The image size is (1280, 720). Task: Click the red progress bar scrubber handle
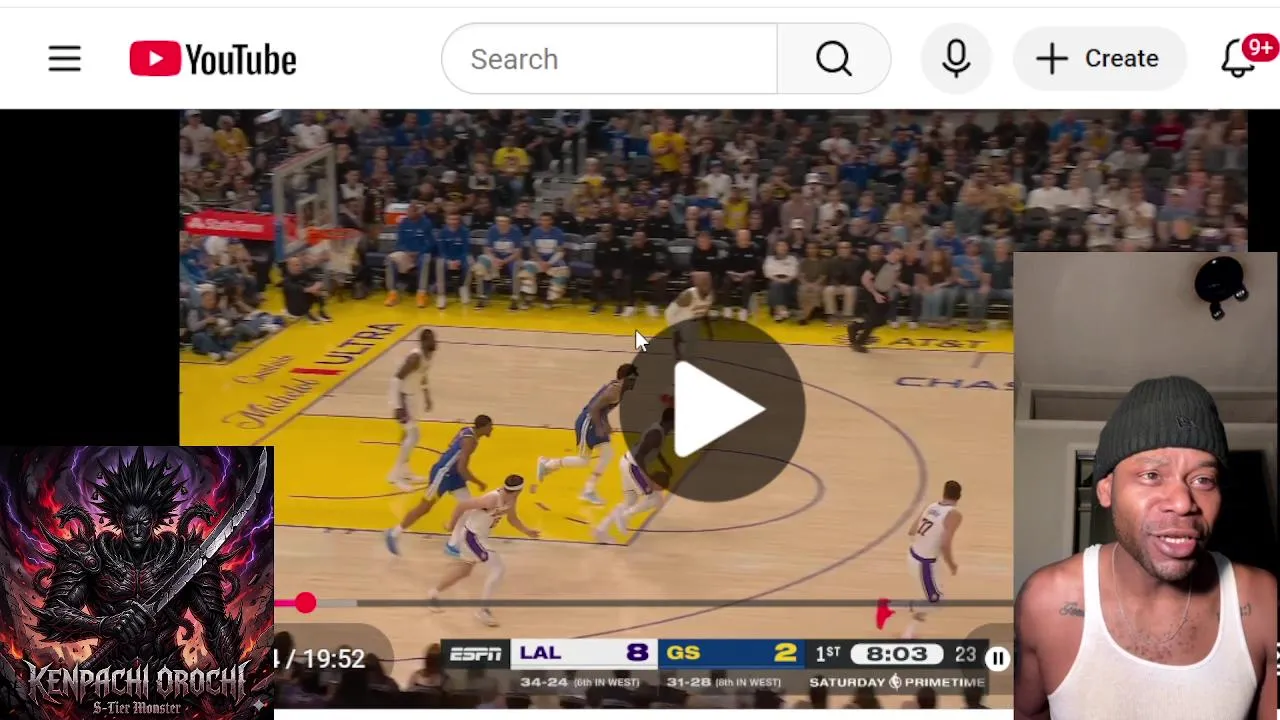(x=305, y=603)
